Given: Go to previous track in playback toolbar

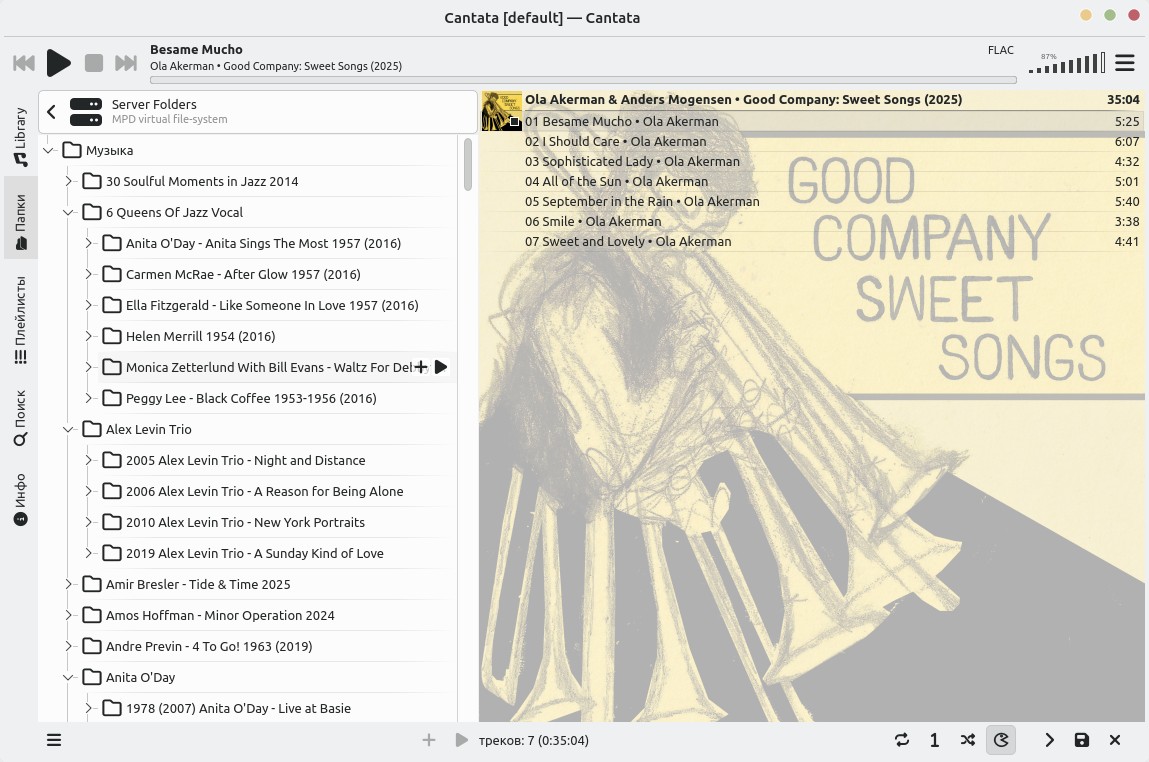Looking at the screenshot, I should click(x=24, y=63).
